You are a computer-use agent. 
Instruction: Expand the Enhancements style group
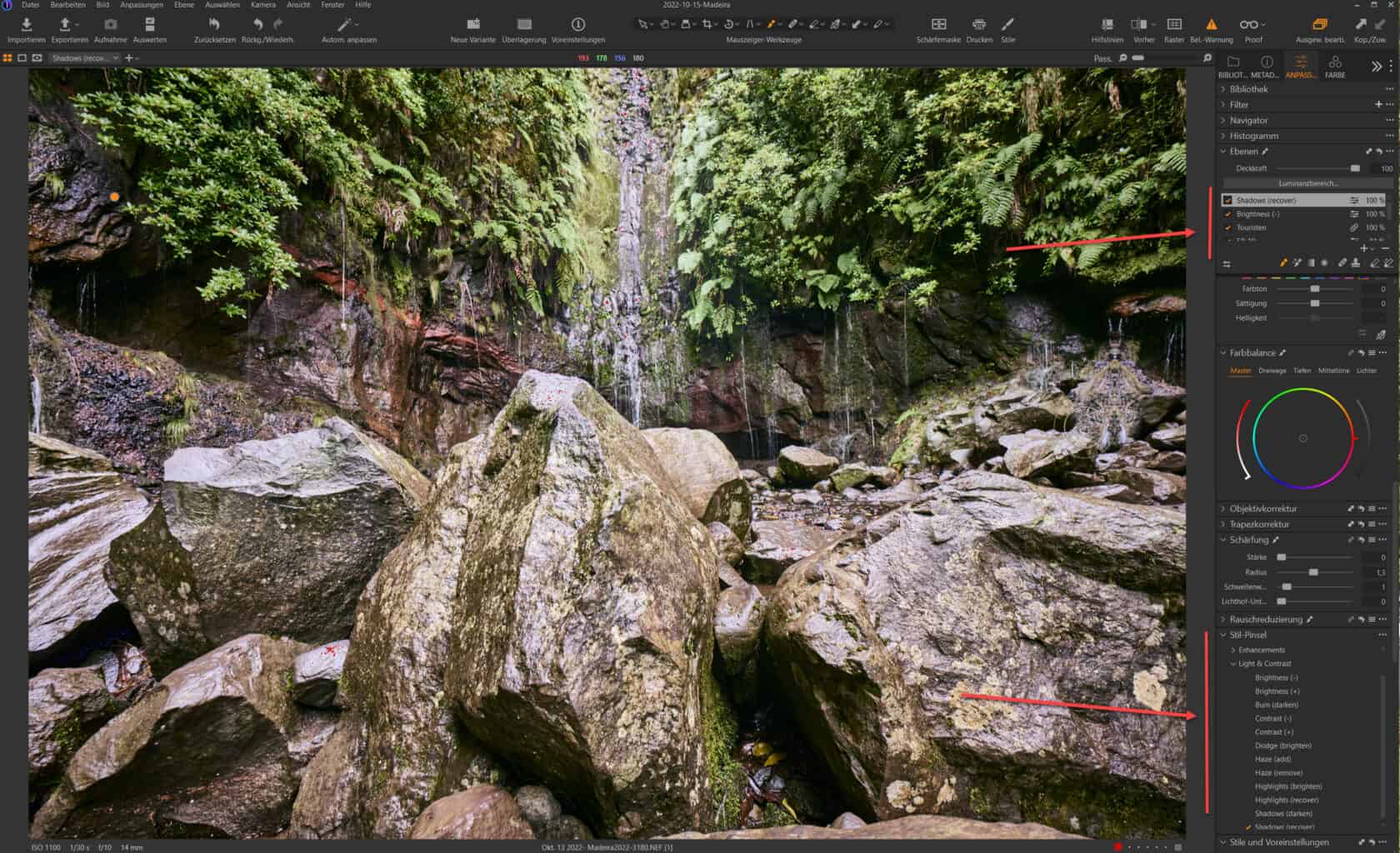coord(1233,650)
